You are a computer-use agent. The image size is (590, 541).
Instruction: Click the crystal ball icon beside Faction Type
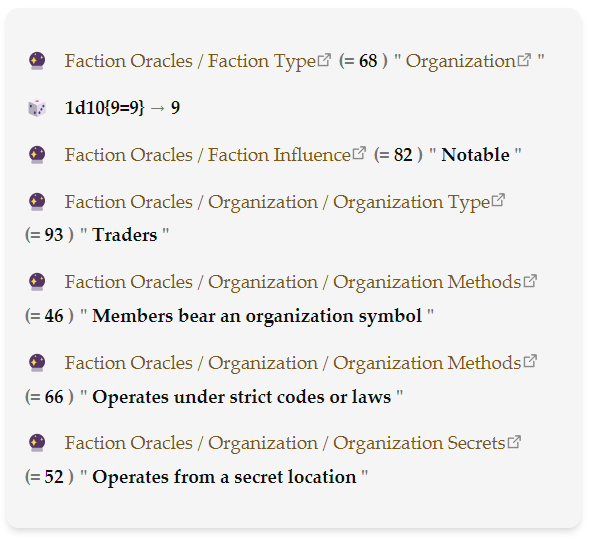coord(37,61)
